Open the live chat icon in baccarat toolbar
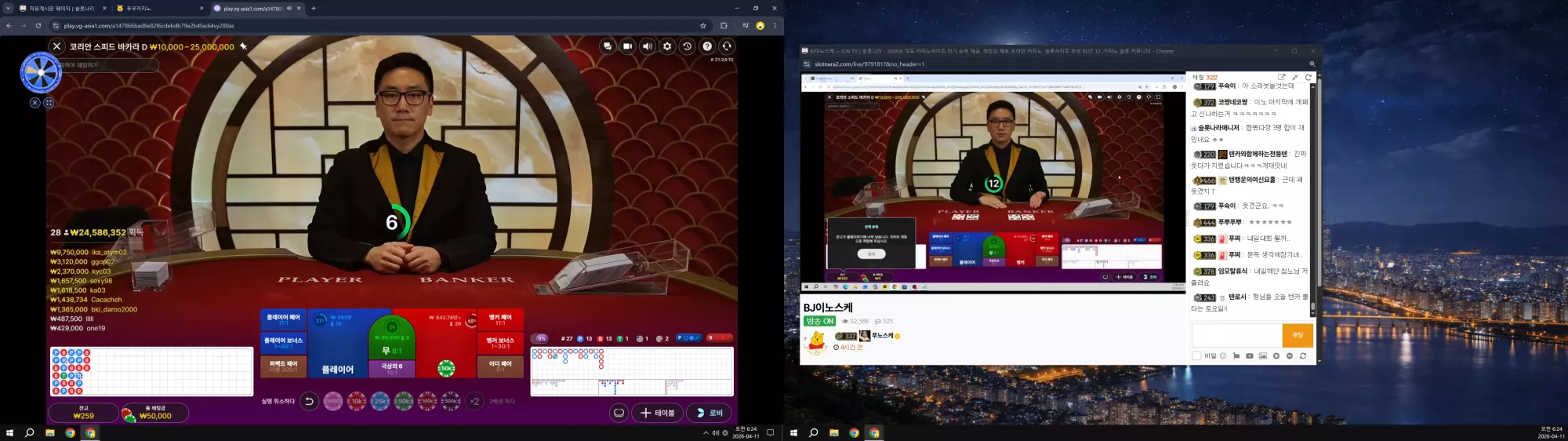1568x441 pixels. 608,46
